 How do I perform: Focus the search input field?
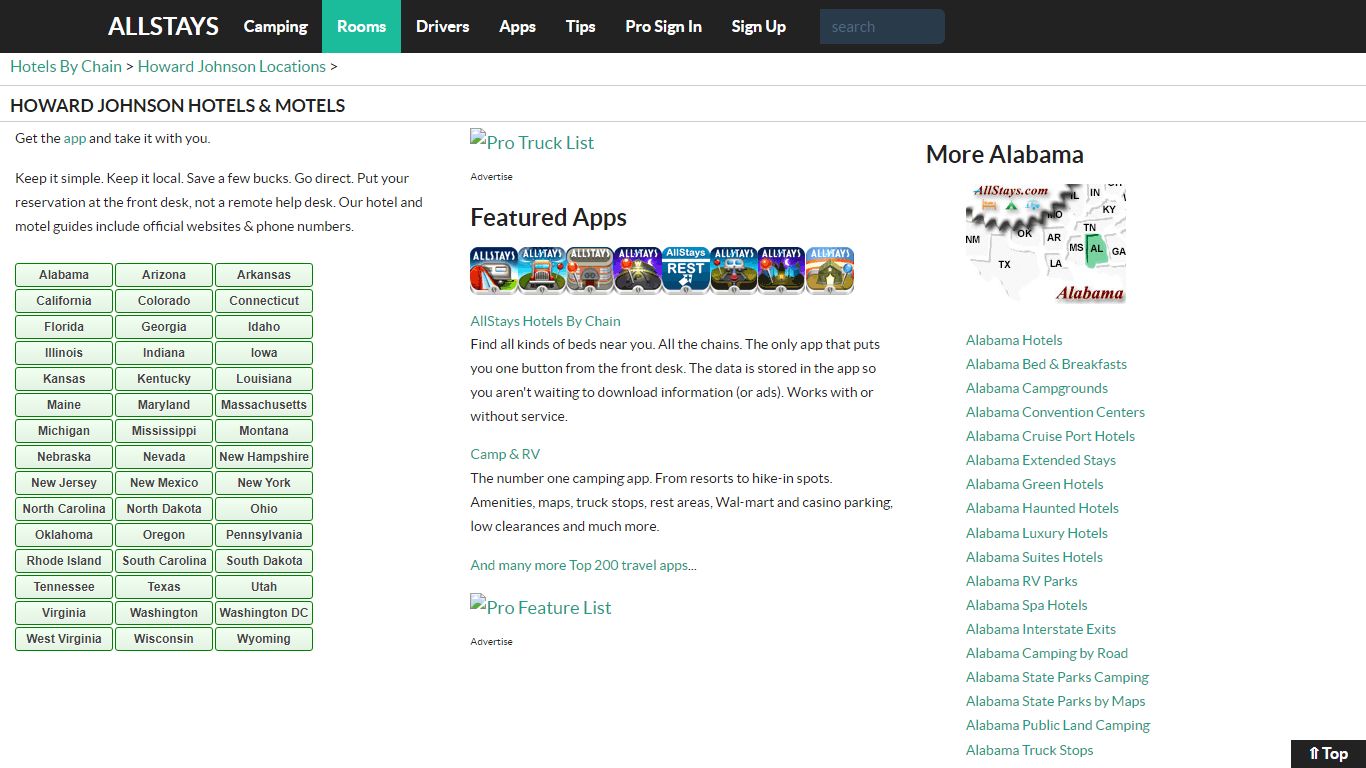(882, 27)
